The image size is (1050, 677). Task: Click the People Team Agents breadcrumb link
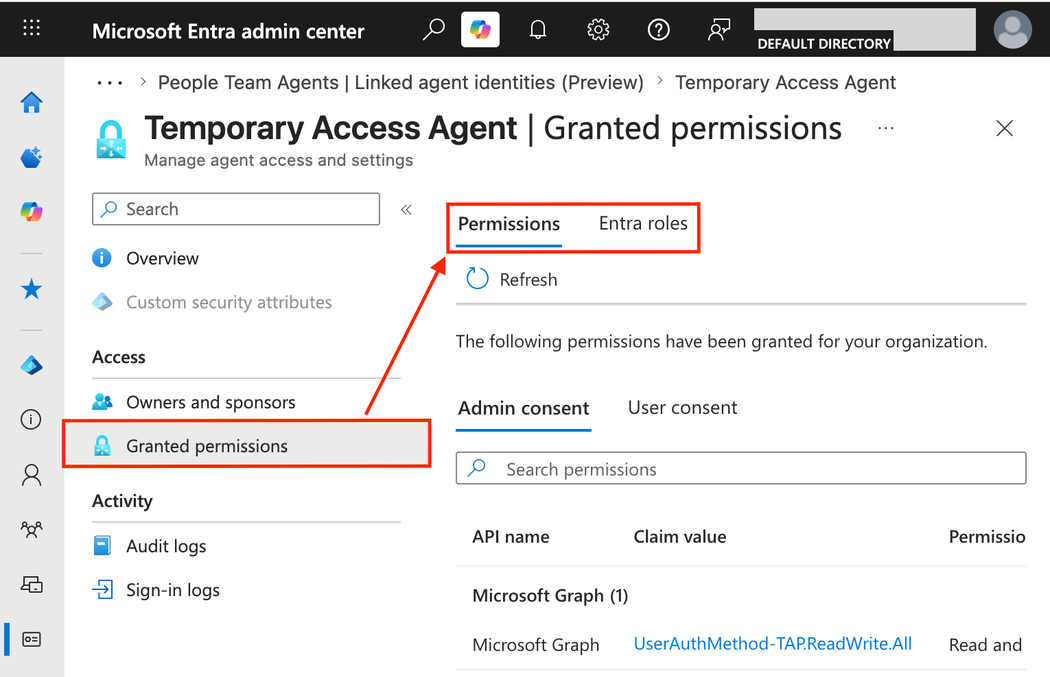point(400,82)
